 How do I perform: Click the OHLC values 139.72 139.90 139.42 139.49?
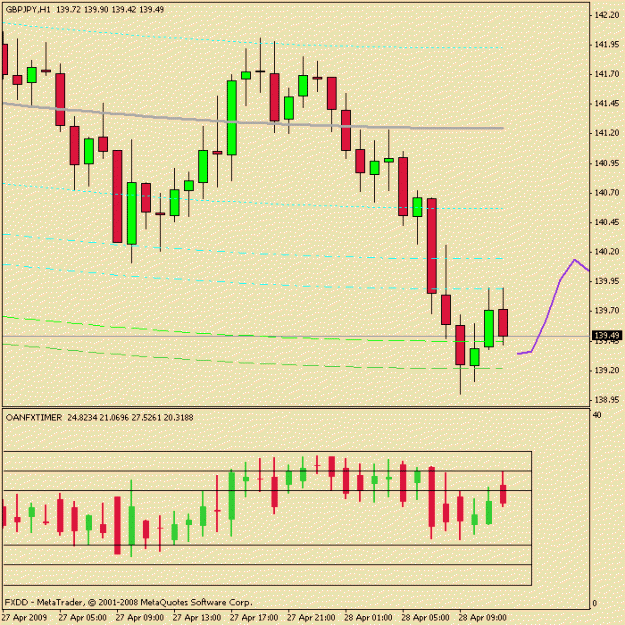[x=110, y=9]
